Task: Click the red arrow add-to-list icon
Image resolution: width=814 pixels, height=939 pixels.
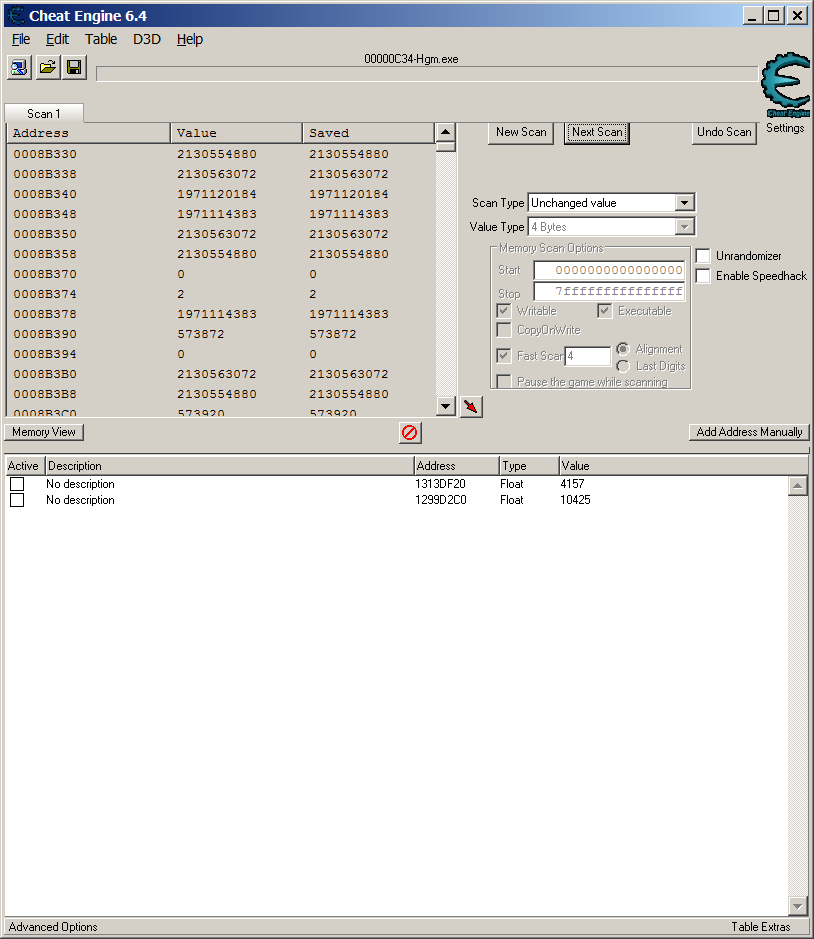Action: [x=471, y=406]
